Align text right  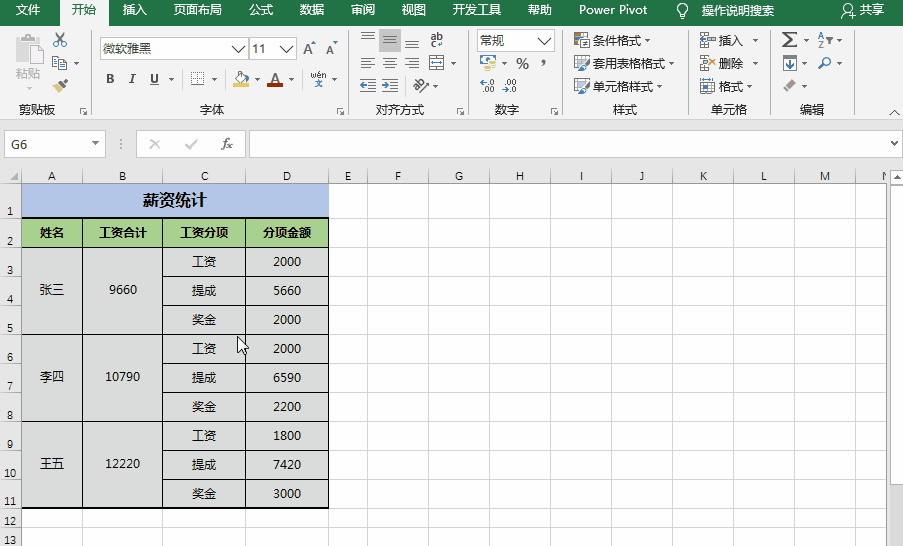[x=412, y=63]
